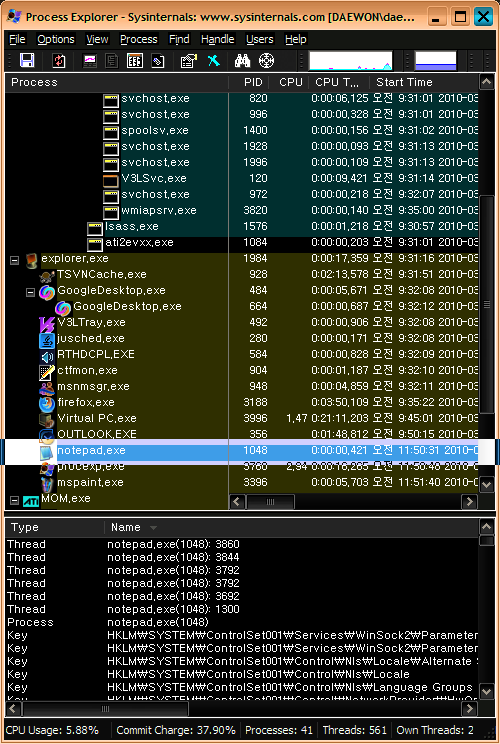Click the Refresh Now toolbar icon
The image size is (500, 744).
point(59,61)
